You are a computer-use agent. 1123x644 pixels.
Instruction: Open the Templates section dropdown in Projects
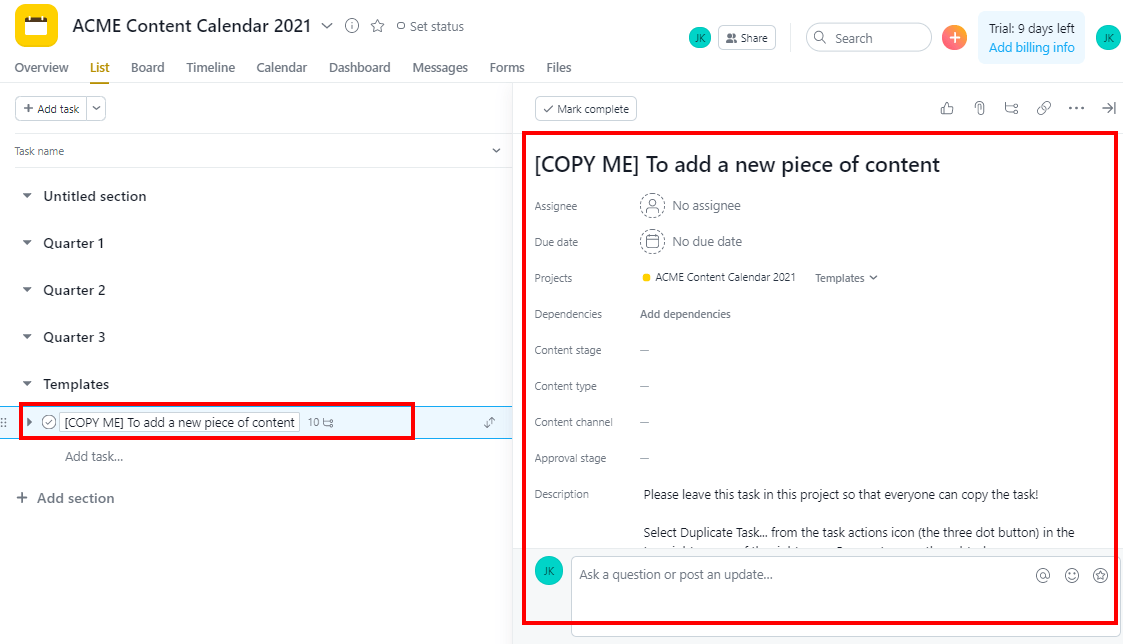846,278
